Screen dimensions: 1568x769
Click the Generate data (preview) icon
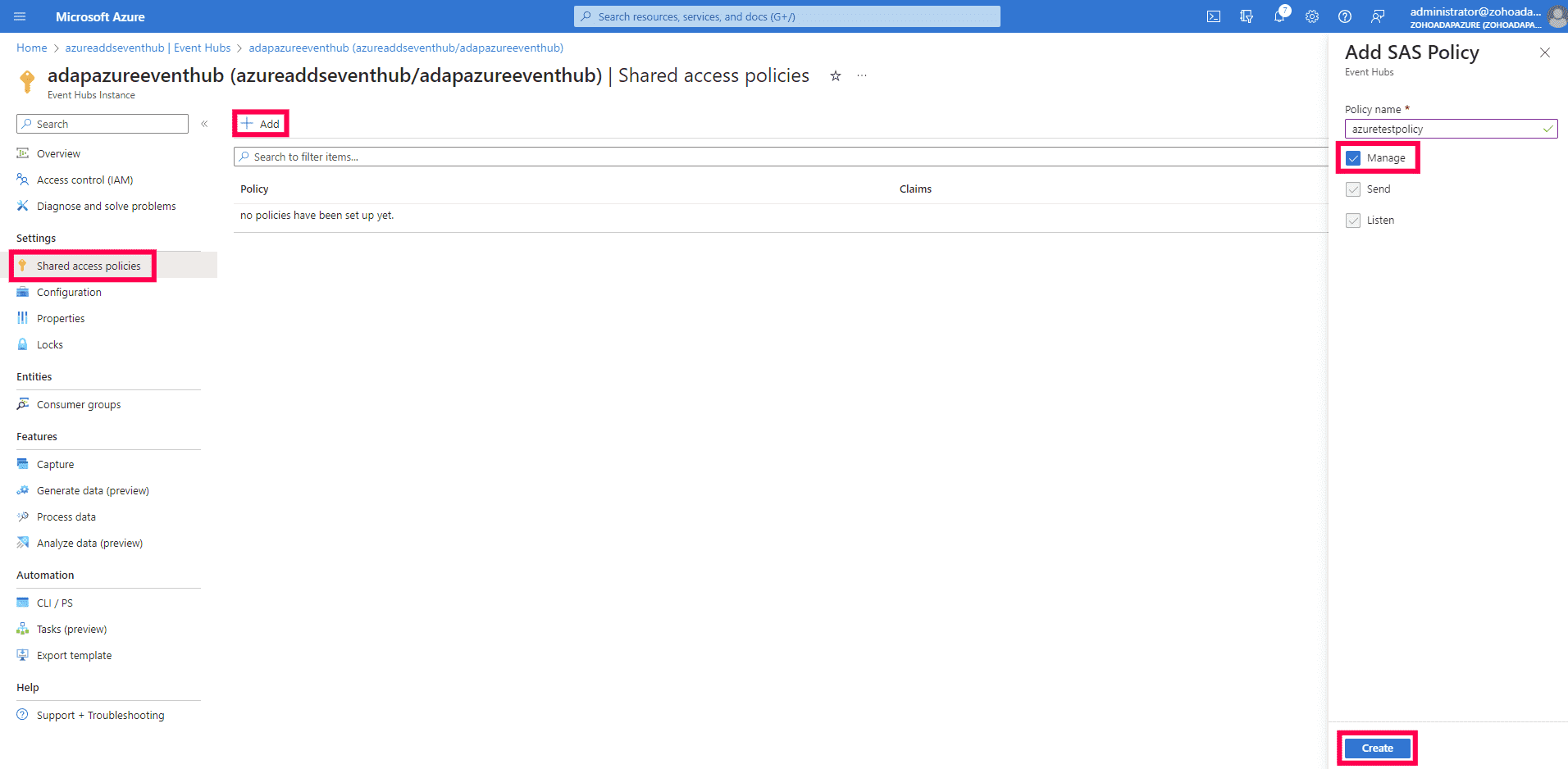[x=23, y=490]
